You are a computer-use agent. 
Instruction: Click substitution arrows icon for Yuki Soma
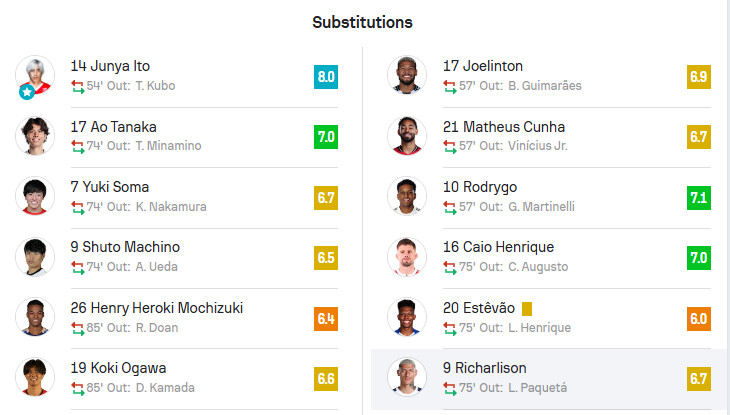(x=77, y=206)
